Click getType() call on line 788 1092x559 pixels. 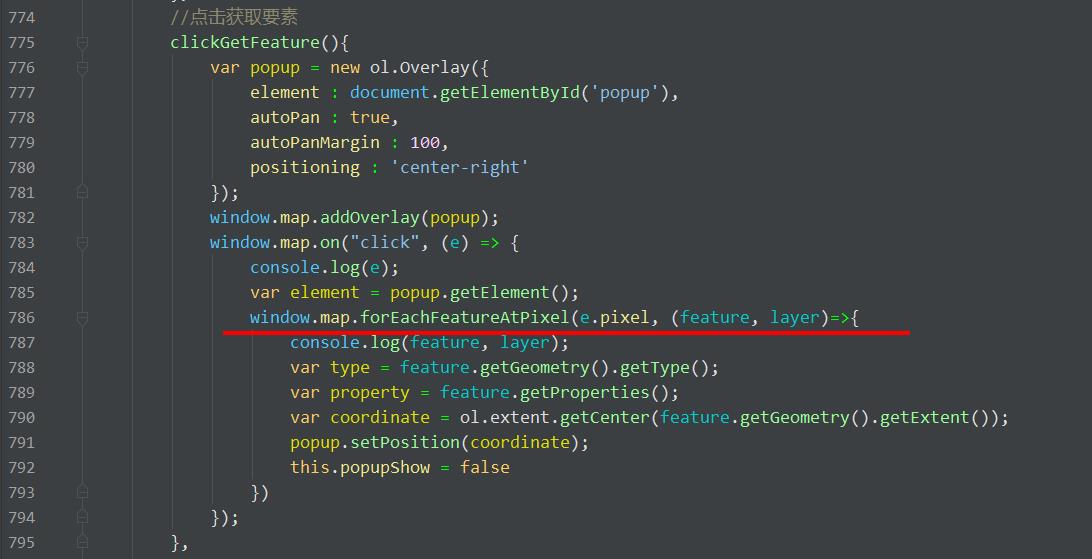tap(664, 368)
